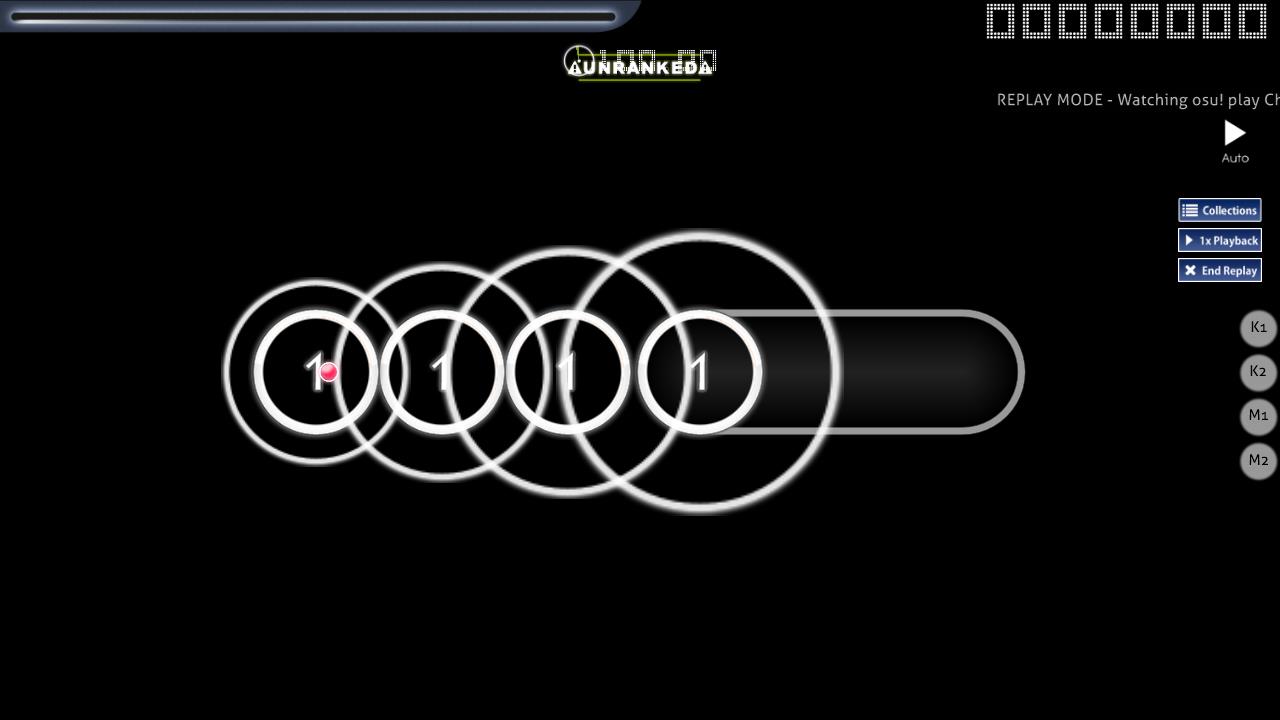Click the red cursor ball
The width and height of the screenshot is (1280, 720).
328,372
